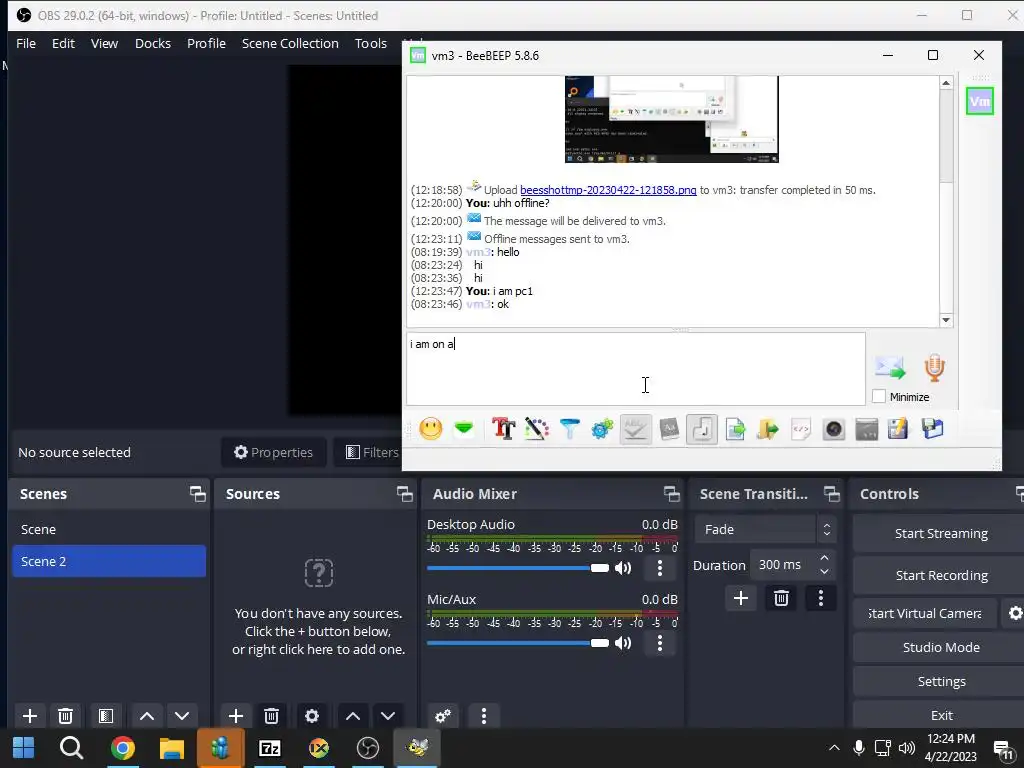
Task: Toggle spell checking in BeeBEEP toolbar
Action: (635, 429)
